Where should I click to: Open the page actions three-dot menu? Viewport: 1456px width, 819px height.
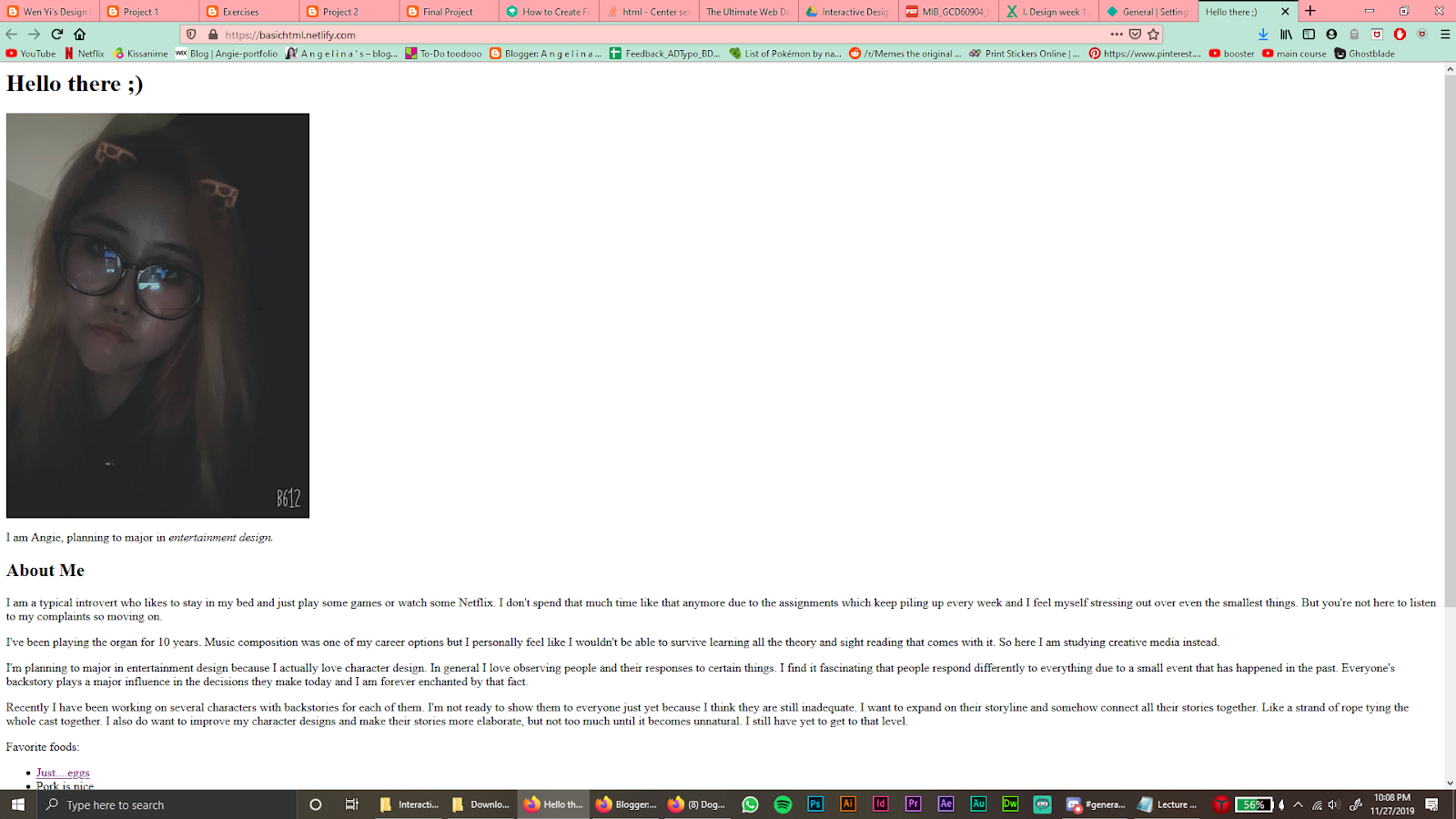pos(1117,35)
